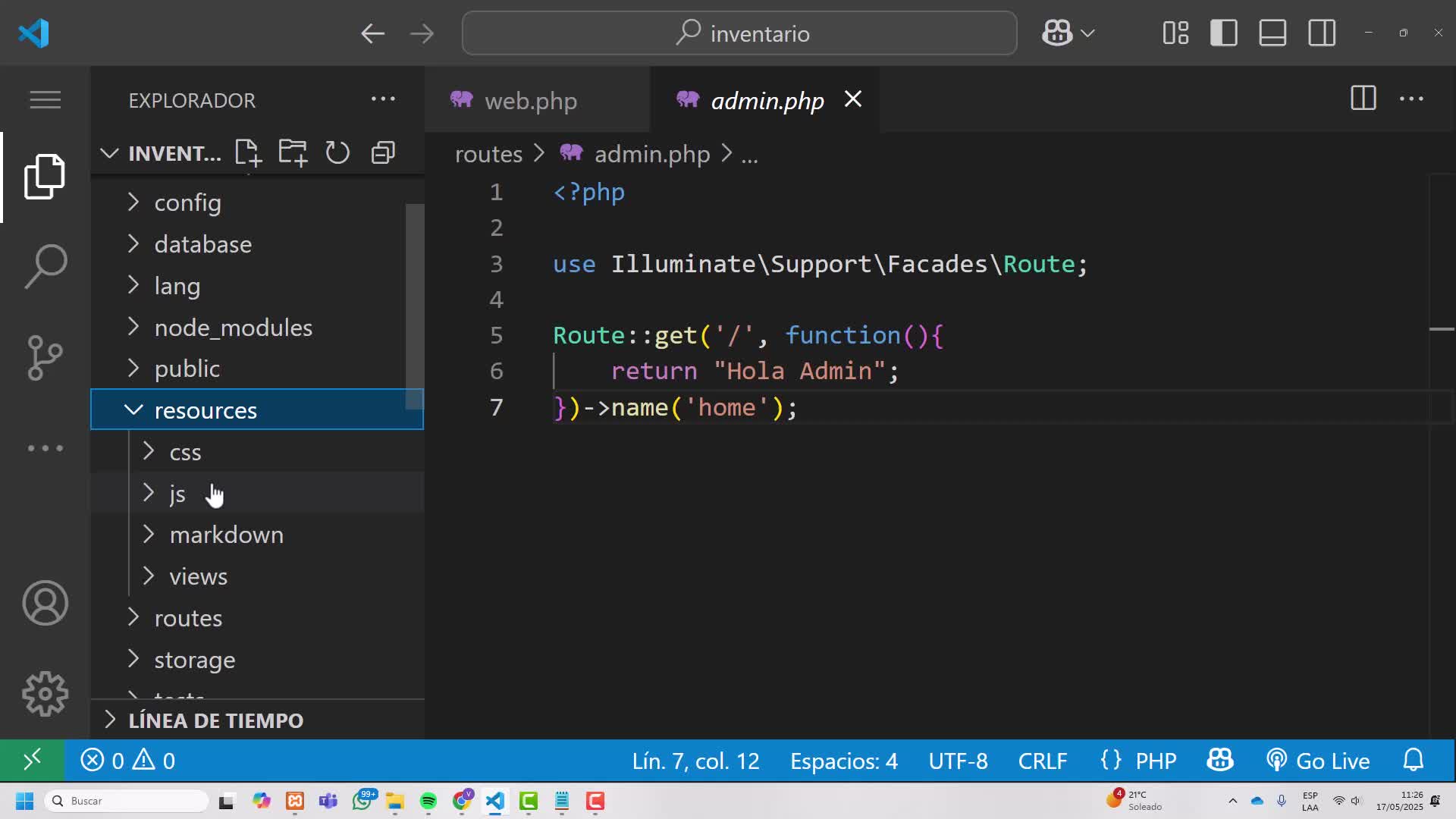The image size is (1456, 819).
Task: Open the Accounts menu icon
Action: coord(45,603)
